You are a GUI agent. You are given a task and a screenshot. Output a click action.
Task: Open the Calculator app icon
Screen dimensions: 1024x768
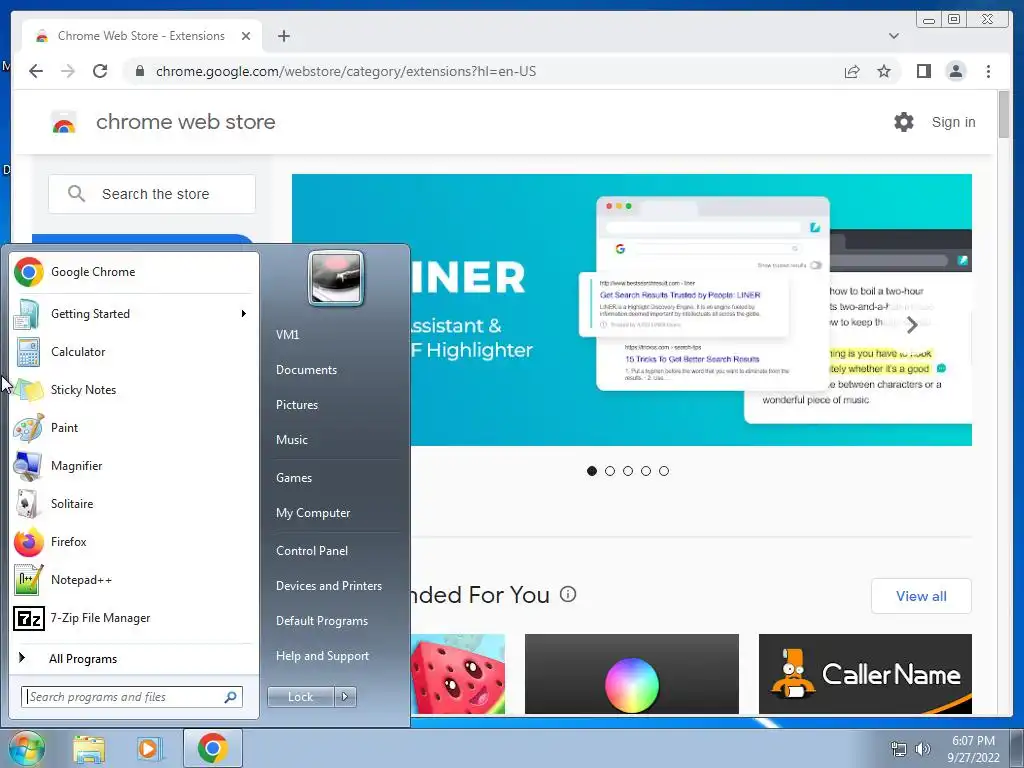click(x=29, y=351)
